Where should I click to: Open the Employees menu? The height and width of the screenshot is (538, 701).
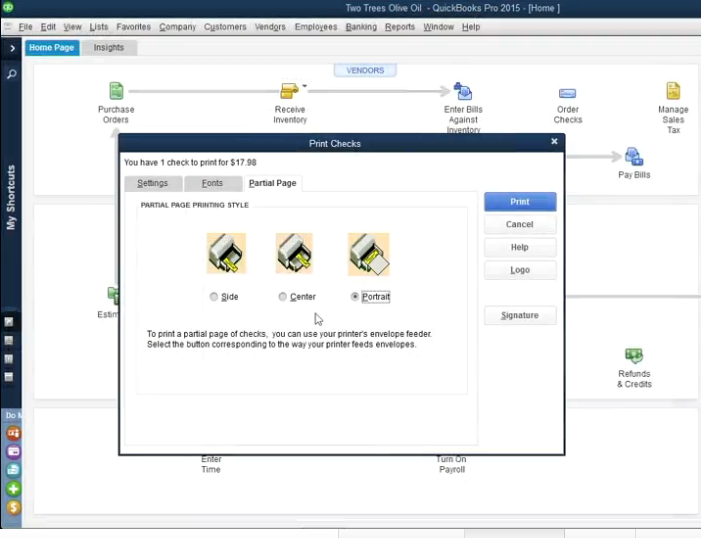point(316,27)
